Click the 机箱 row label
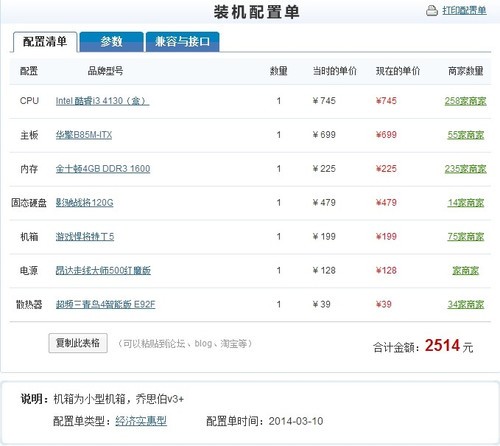The height and width of the screenshot is (446, 500). click(x=29, y=237)
